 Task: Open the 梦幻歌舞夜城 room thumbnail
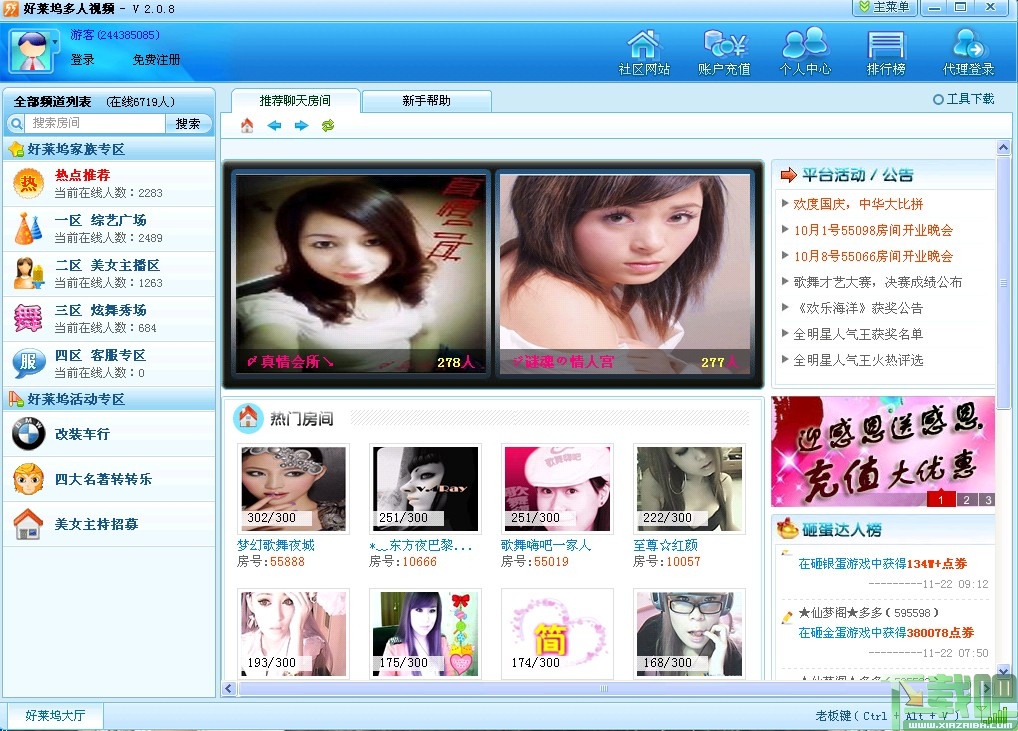tap(293, 488)
